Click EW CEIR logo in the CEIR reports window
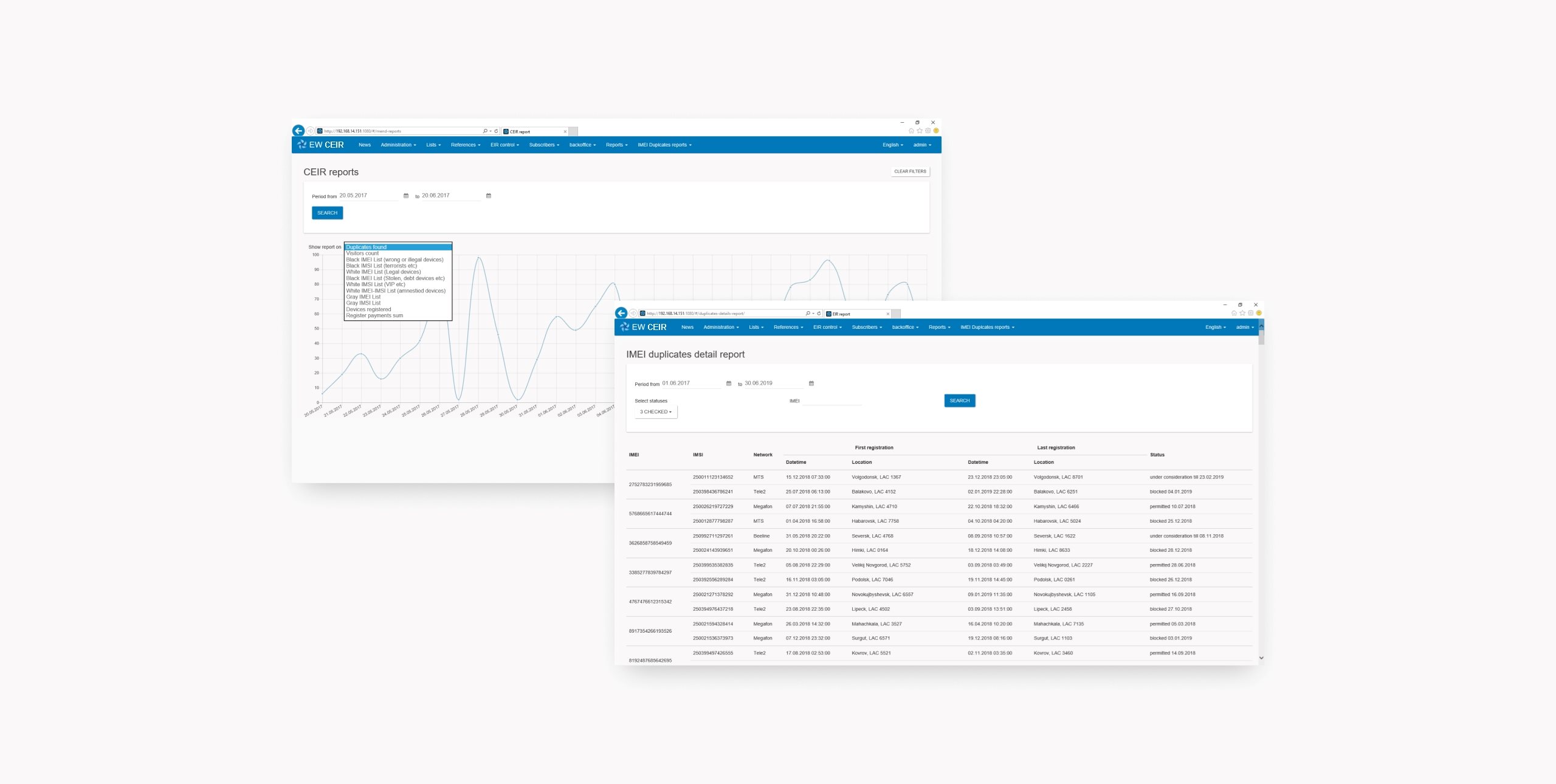Screen dimensions: 1556x784 coord(321,145)
